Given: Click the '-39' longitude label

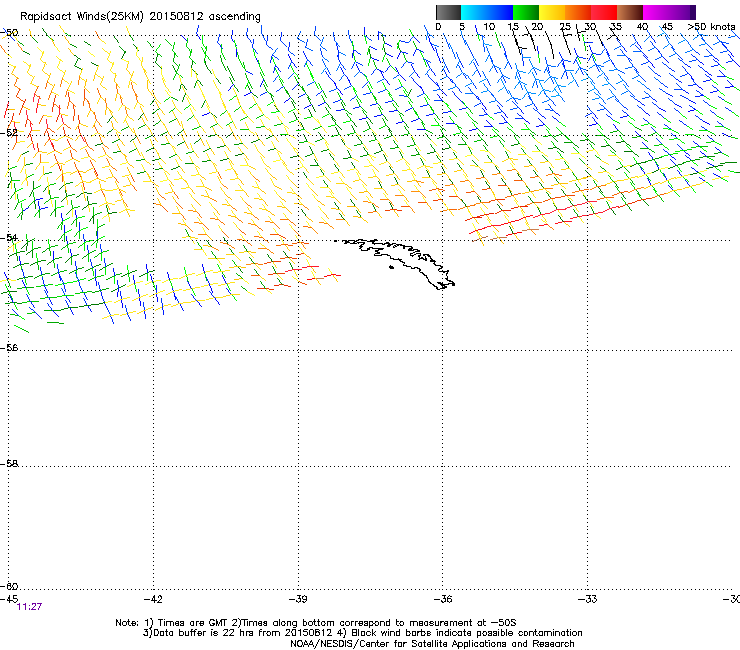Looking at the screenshot, I should tap(298, 599).
